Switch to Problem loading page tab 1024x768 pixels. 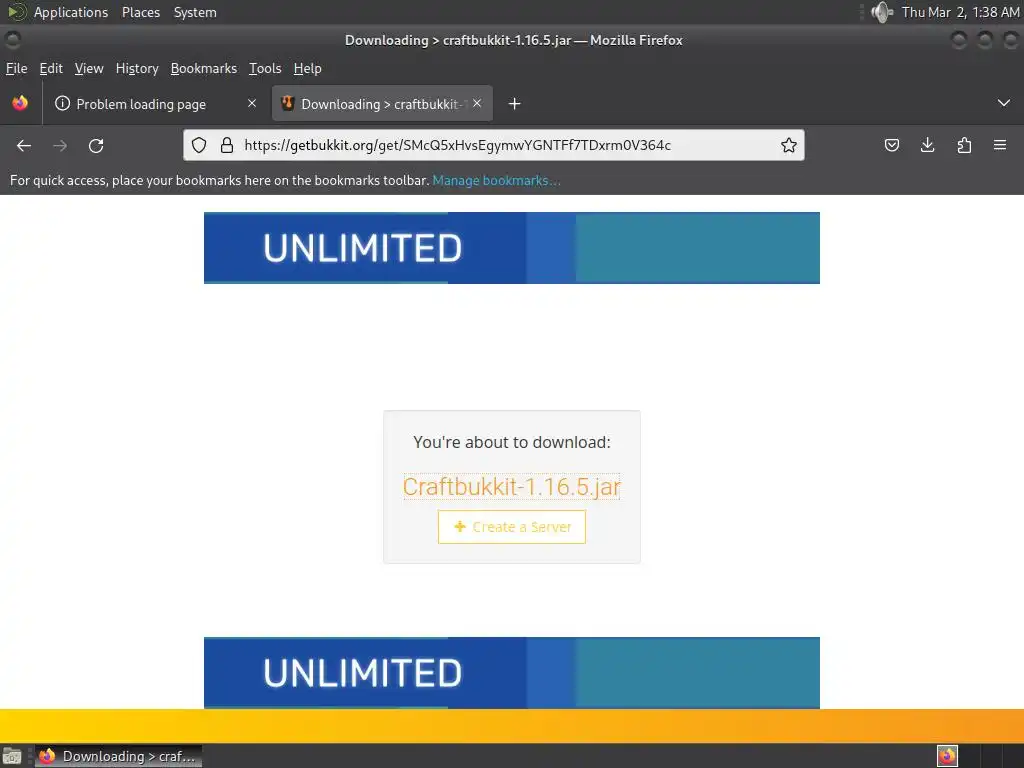tap(155, 104)
